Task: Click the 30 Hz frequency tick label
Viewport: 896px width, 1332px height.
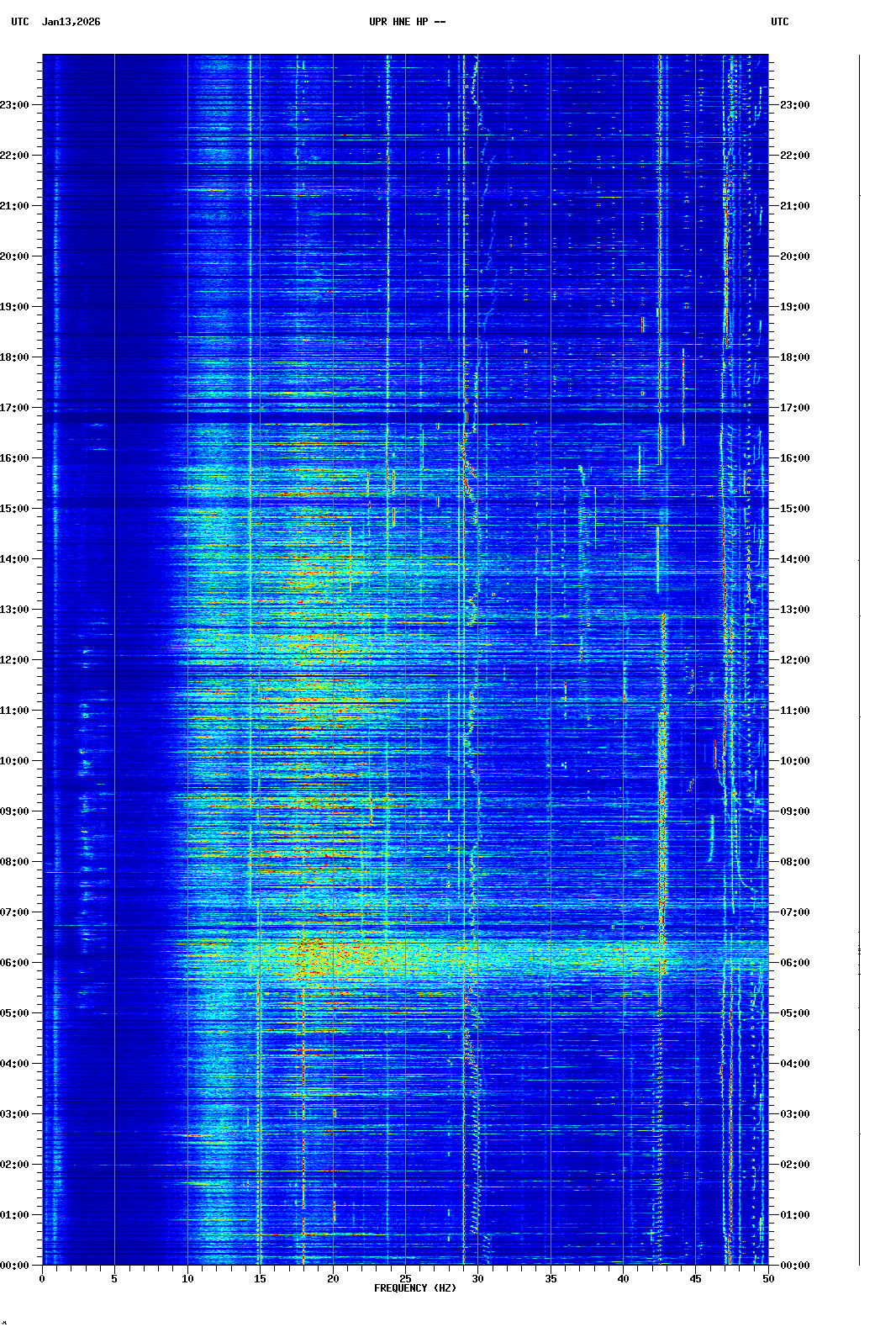Action: [x=477, y=1279]
